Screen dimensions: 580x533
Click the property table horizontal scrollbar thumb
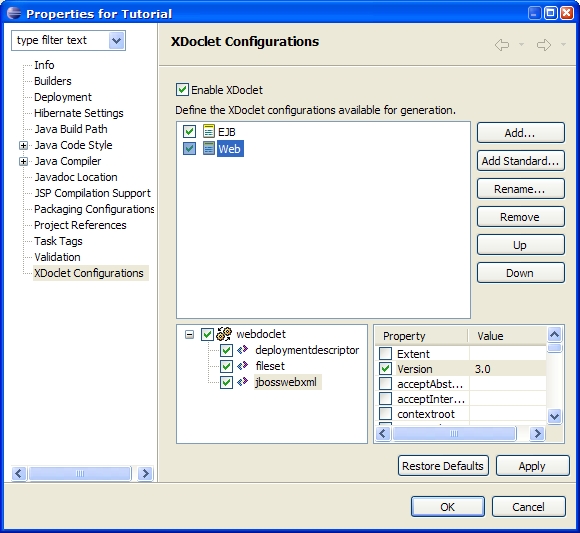(454, 433)
